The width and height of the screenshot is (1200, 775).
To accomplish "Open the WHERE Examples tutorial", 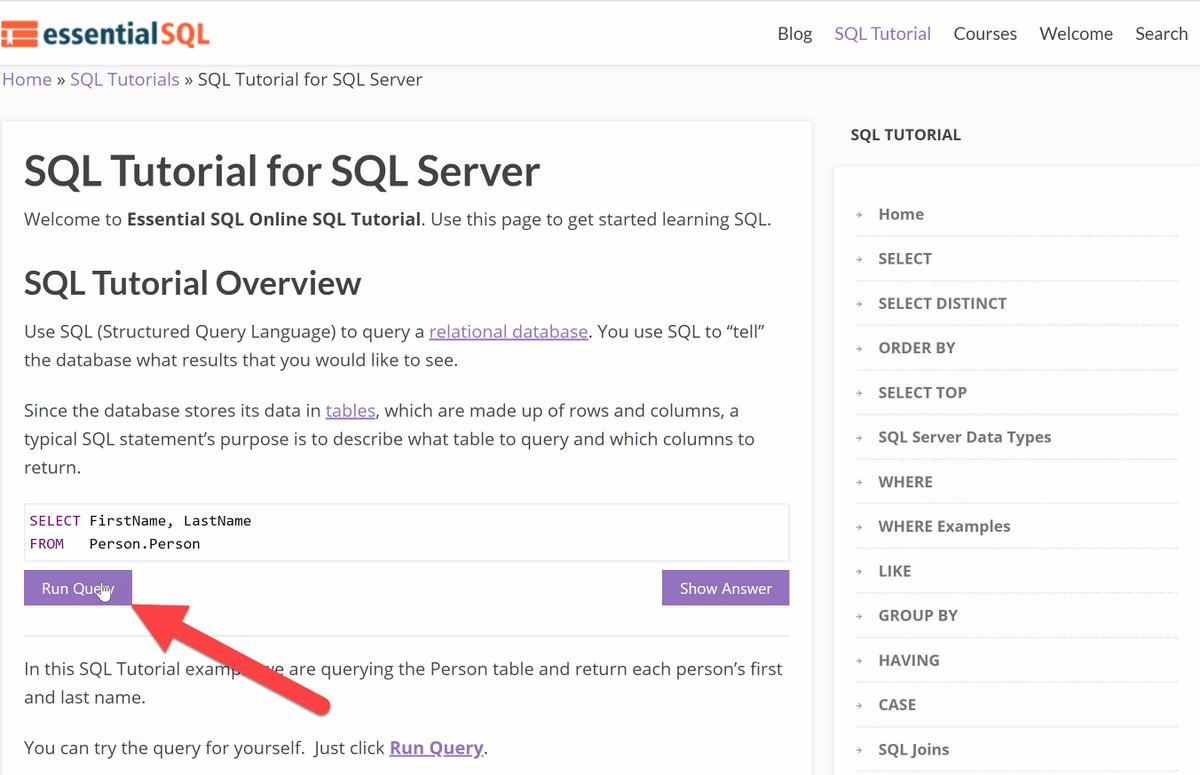I will [x=944, y=526].
